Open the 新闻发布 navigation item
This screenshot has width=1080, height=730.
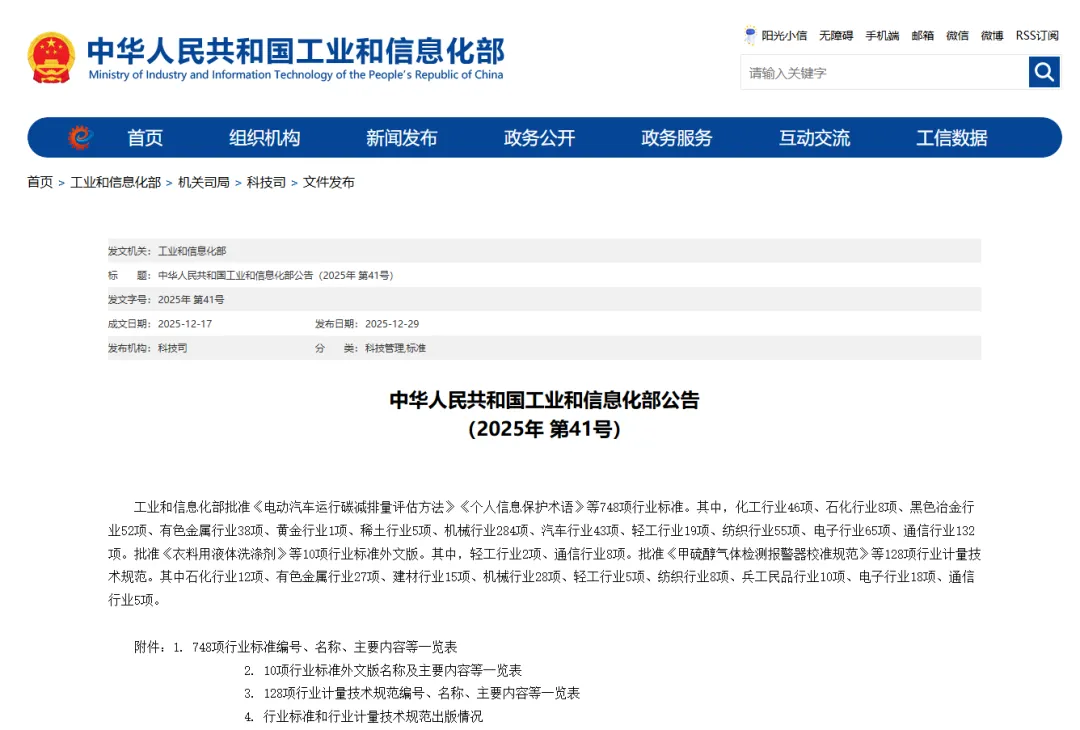point(402,138)
